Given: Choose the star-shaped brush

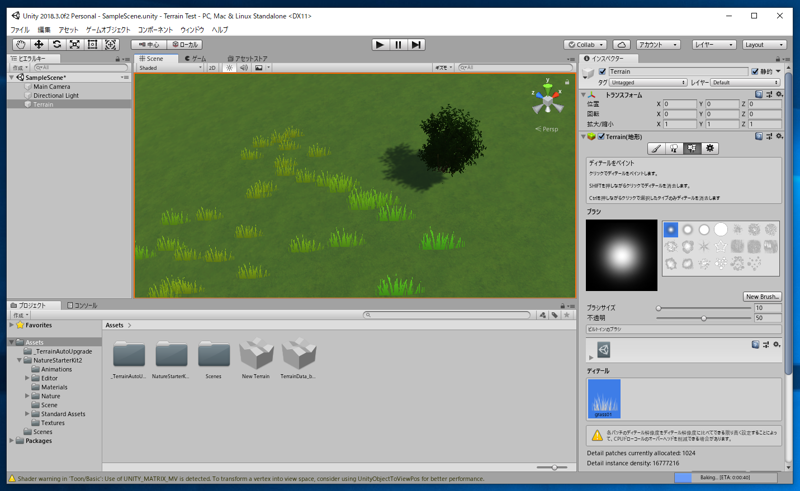Looking at the screenshot, I should click(720, 247).
